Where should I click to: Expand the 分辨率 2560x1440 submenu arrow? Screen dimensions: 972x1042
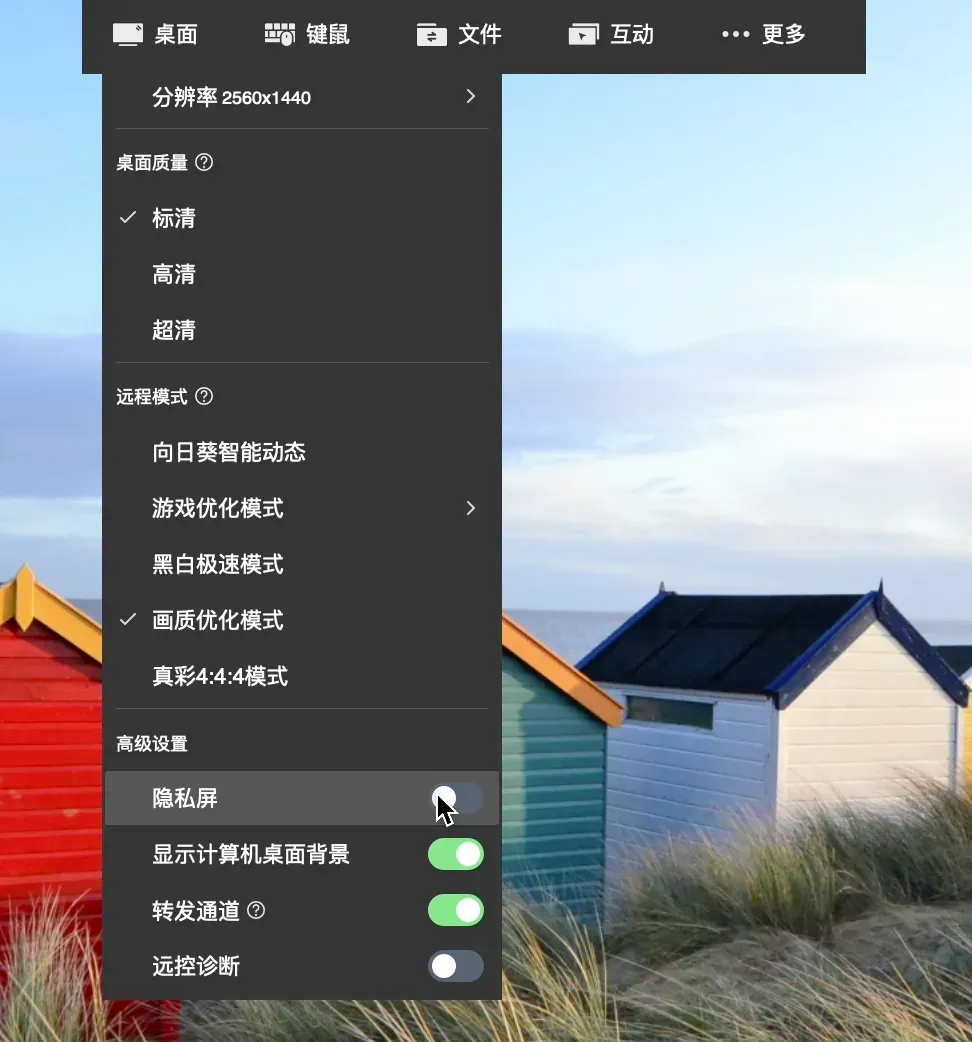pyautogui.click(x=470, y=96)
